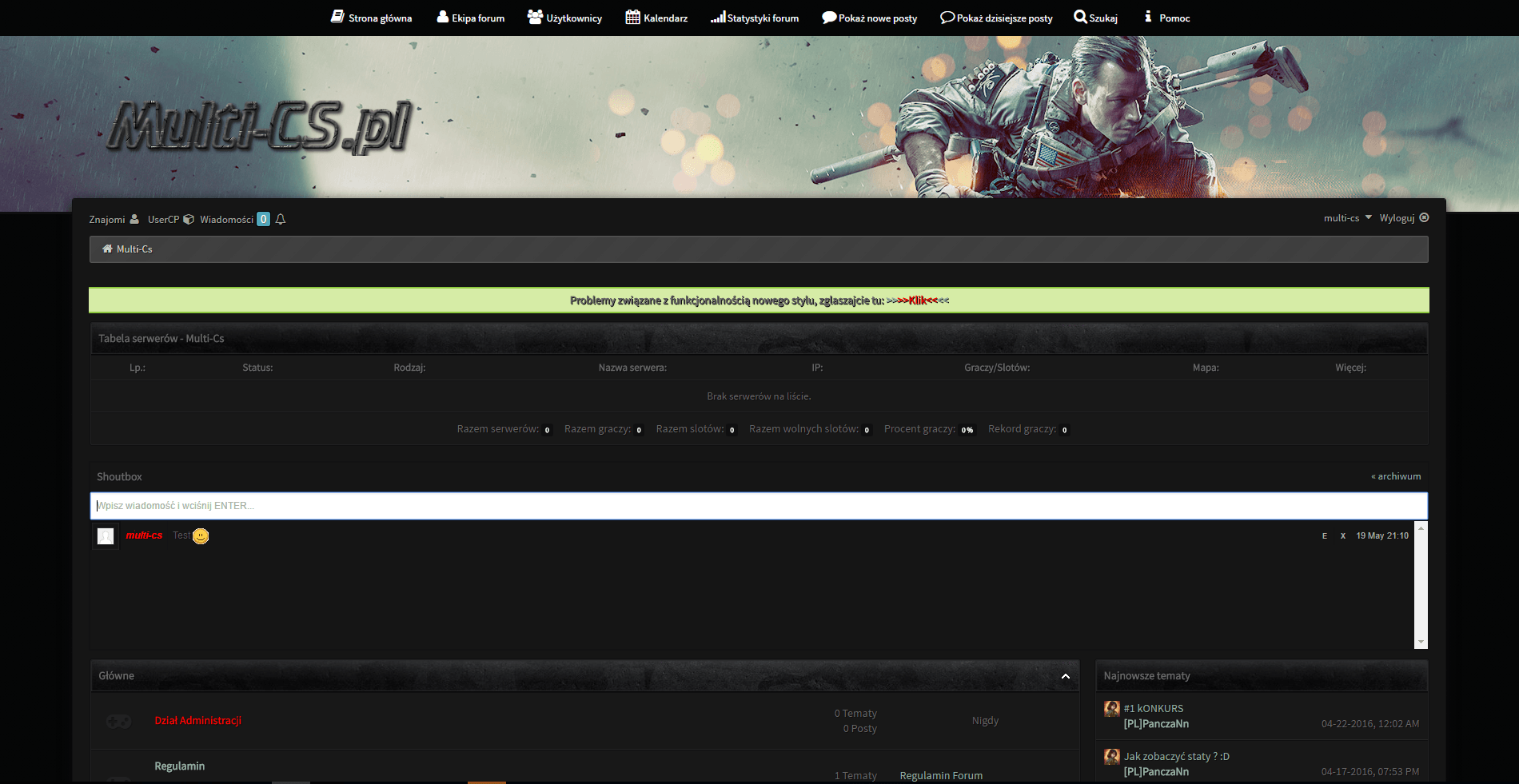Click [PL]PanczaNn under Jak zobaczyć staty
1519x784 pixels.
click(1156, 772)
